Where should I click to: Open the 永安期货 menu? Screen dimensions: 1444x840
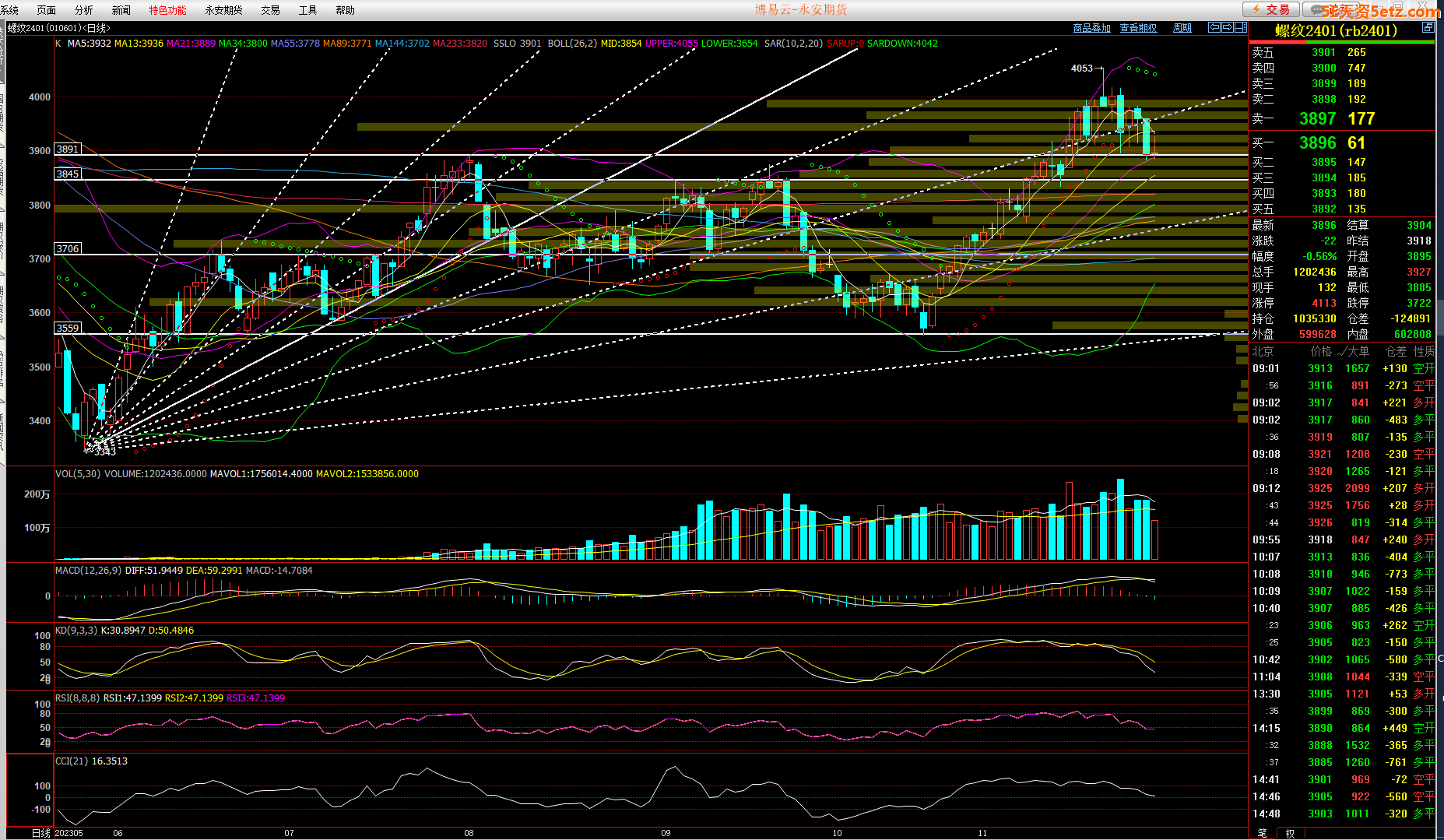[x=224, y=10]
